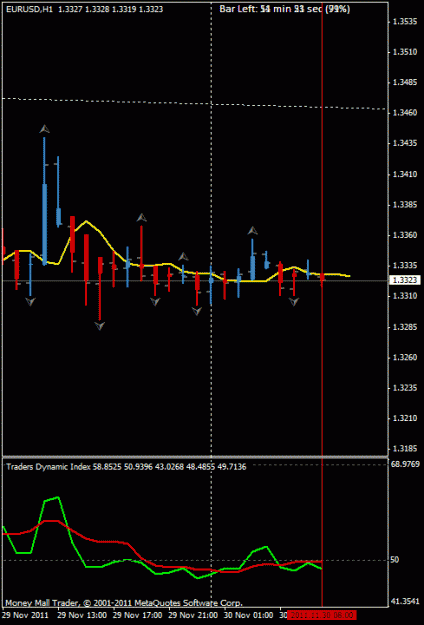Click the 1.3435 price axis label
The height and width of the screenshot is (625, 424).
(405, 143)
